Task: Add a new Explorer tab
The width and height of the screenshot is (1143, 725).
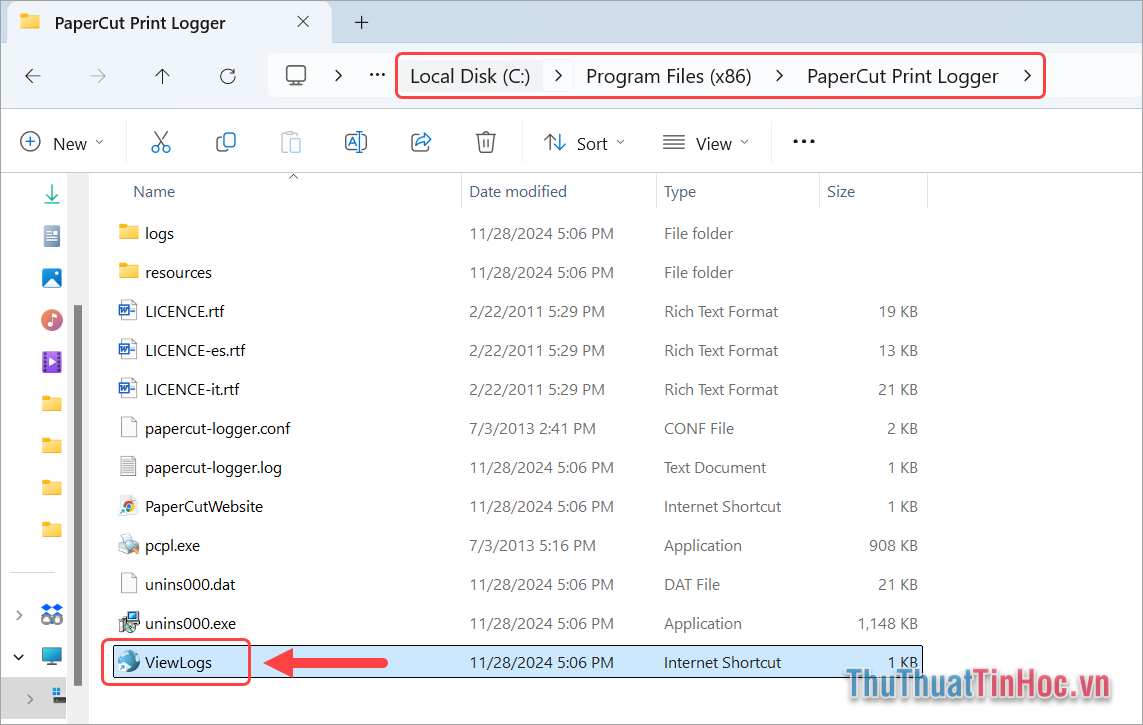Action: point(362,23)
